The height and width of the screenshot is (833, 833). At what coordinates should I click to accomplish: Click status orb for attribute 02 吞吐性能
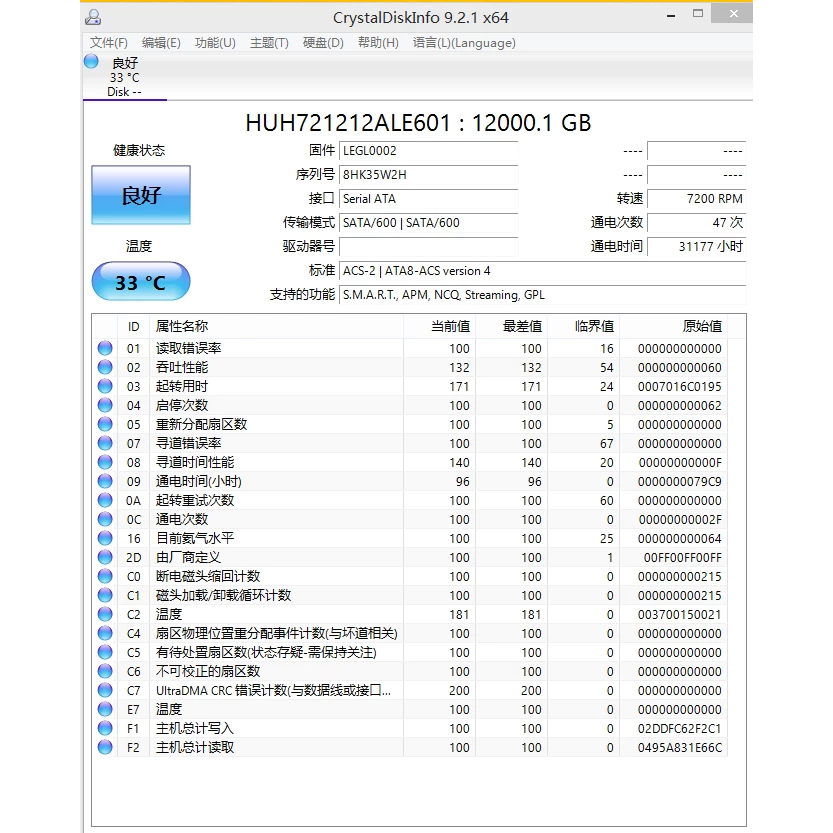pos(105,367)
